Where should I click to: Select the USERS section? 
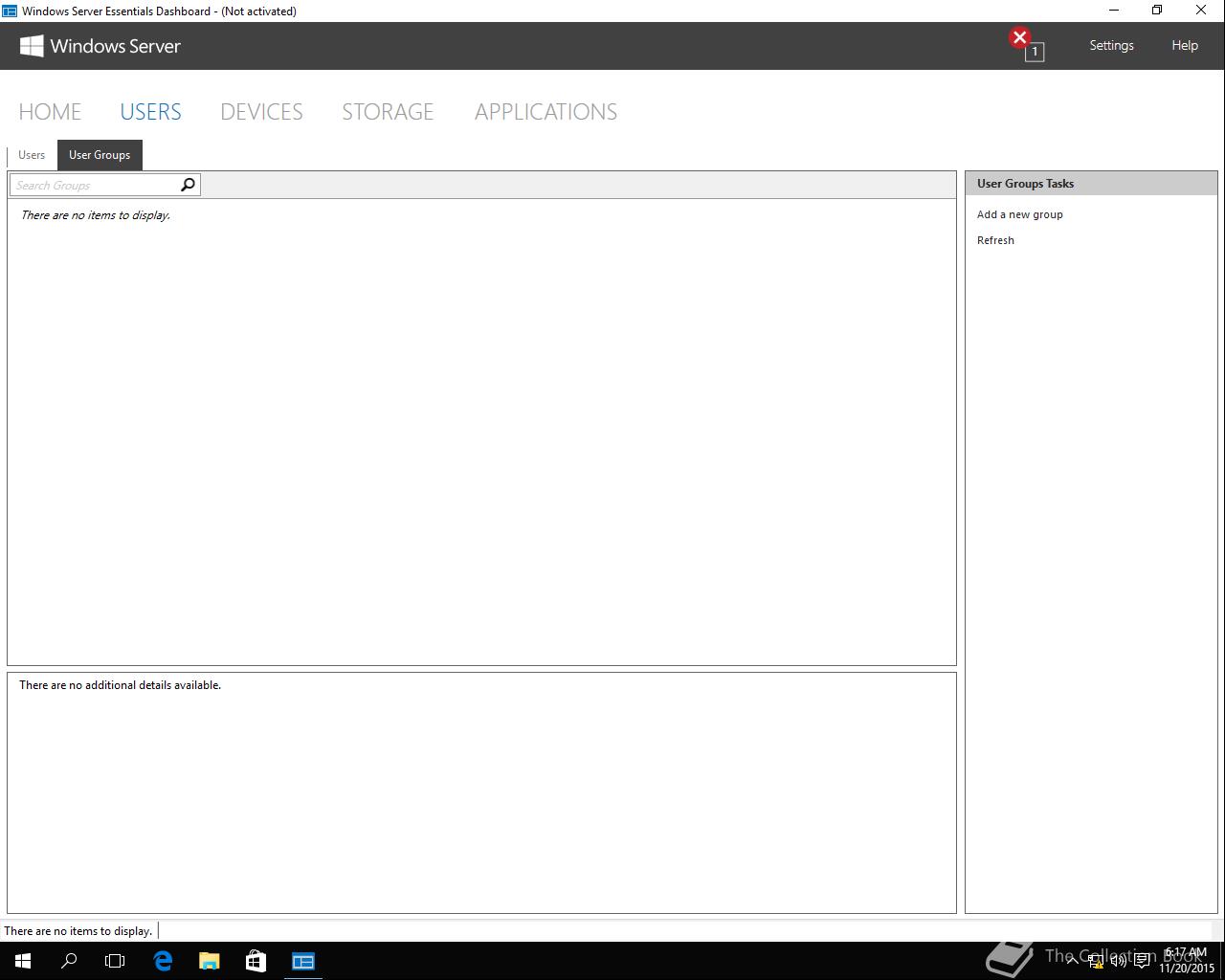point(150,112)
